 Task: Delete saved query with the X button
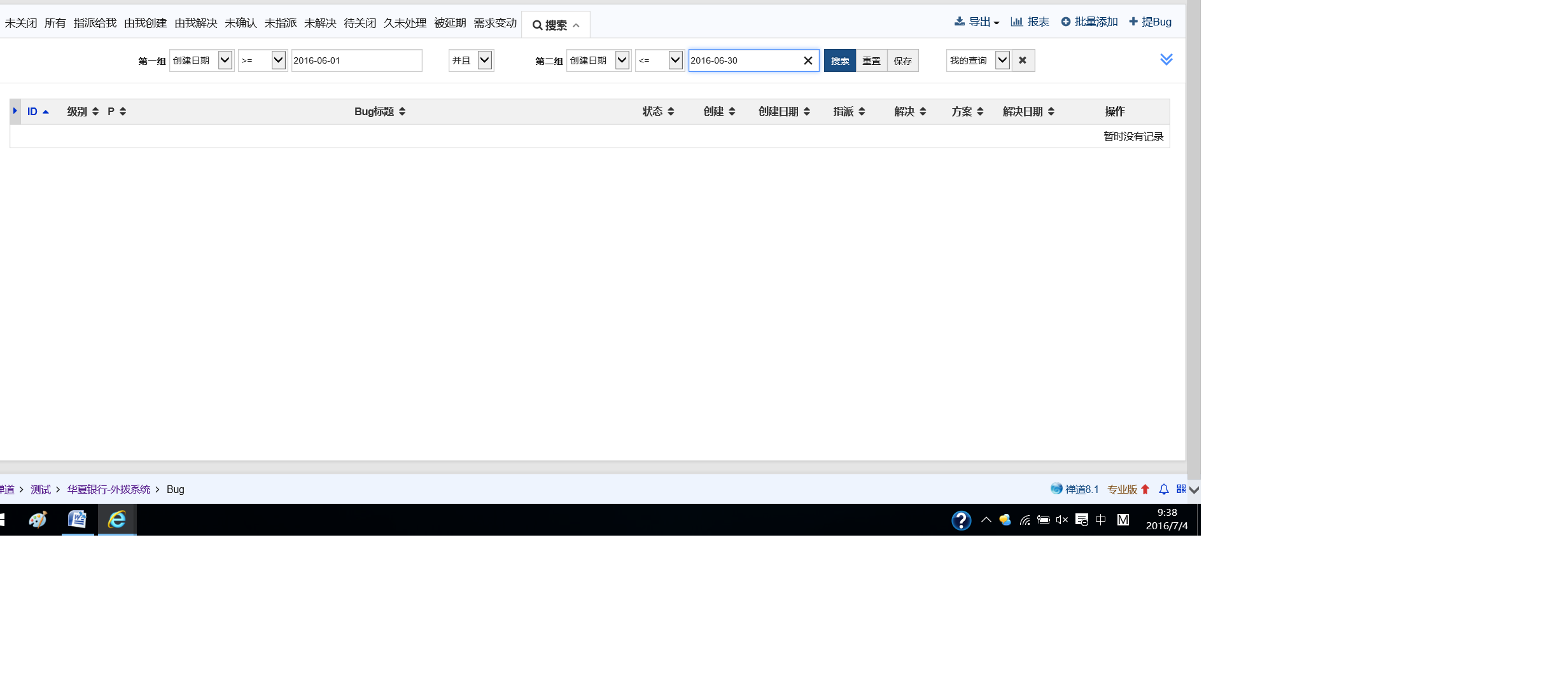pos(1023,60)
